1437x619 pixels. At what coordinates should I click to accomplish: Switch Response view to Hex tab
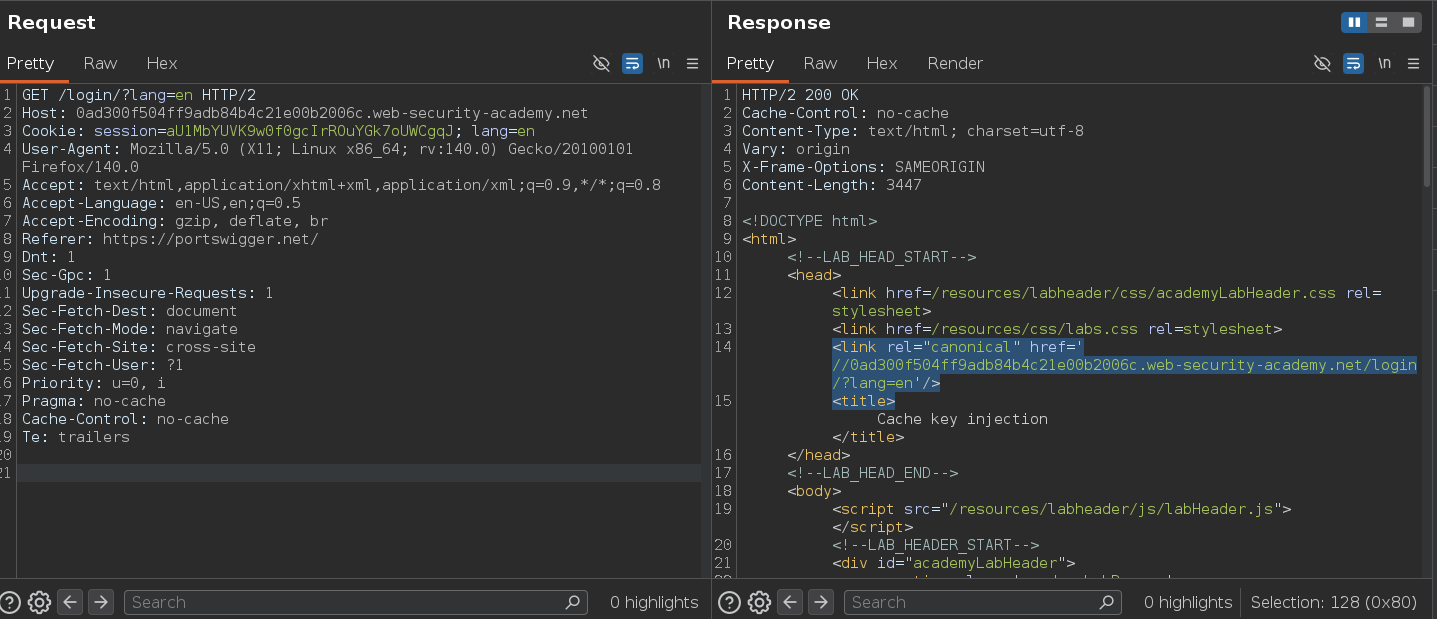coord(881,63)
